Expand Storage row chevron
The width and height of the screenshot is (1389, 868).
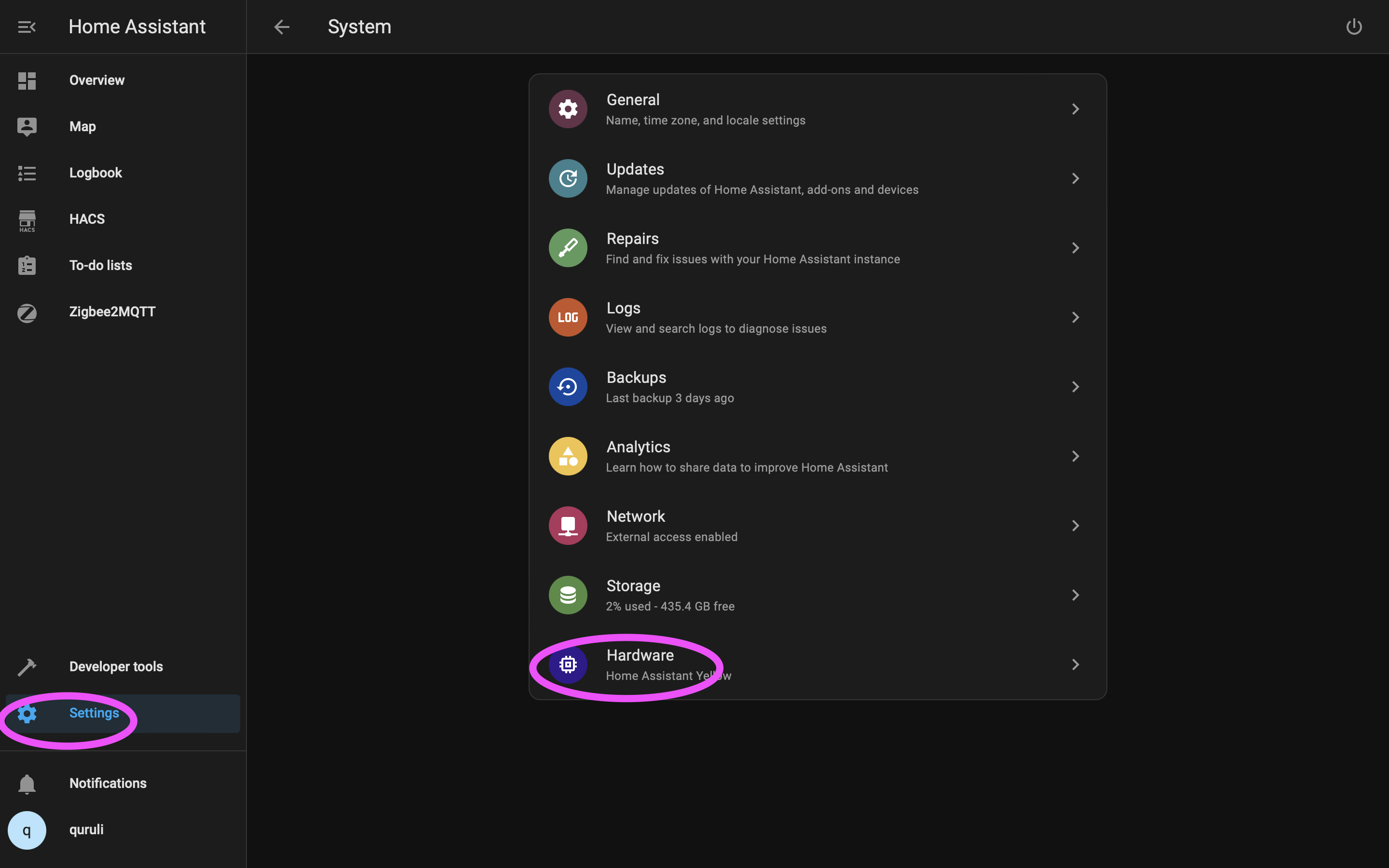point(1076,596)
